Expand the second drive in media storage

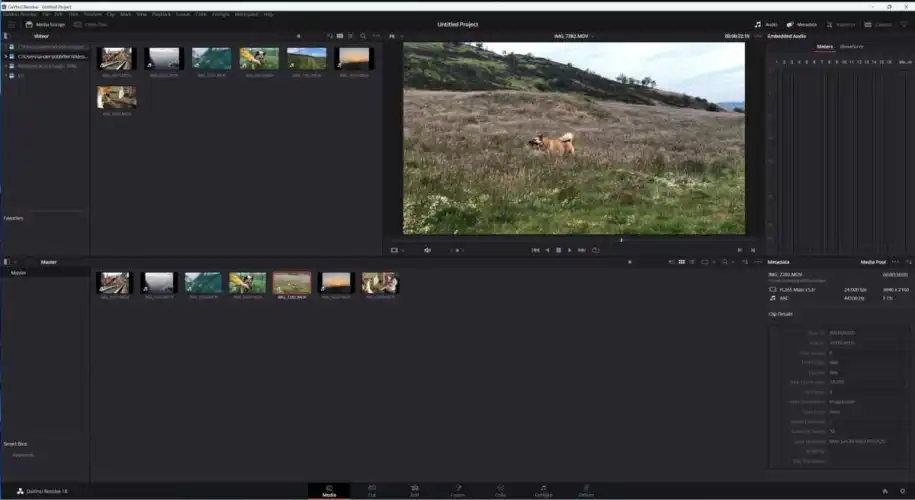pos(6,56)
